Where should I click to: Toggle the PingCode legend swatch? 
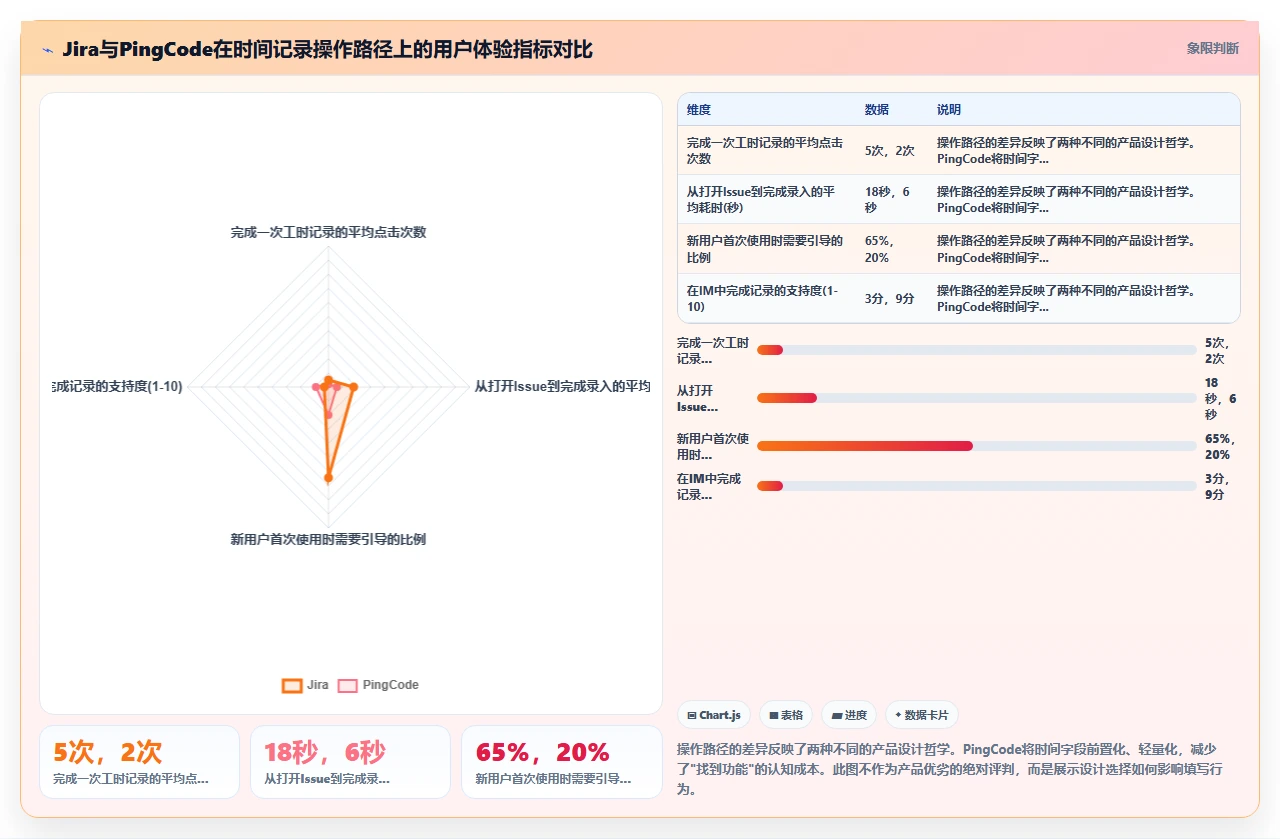[x=347, y=686]
